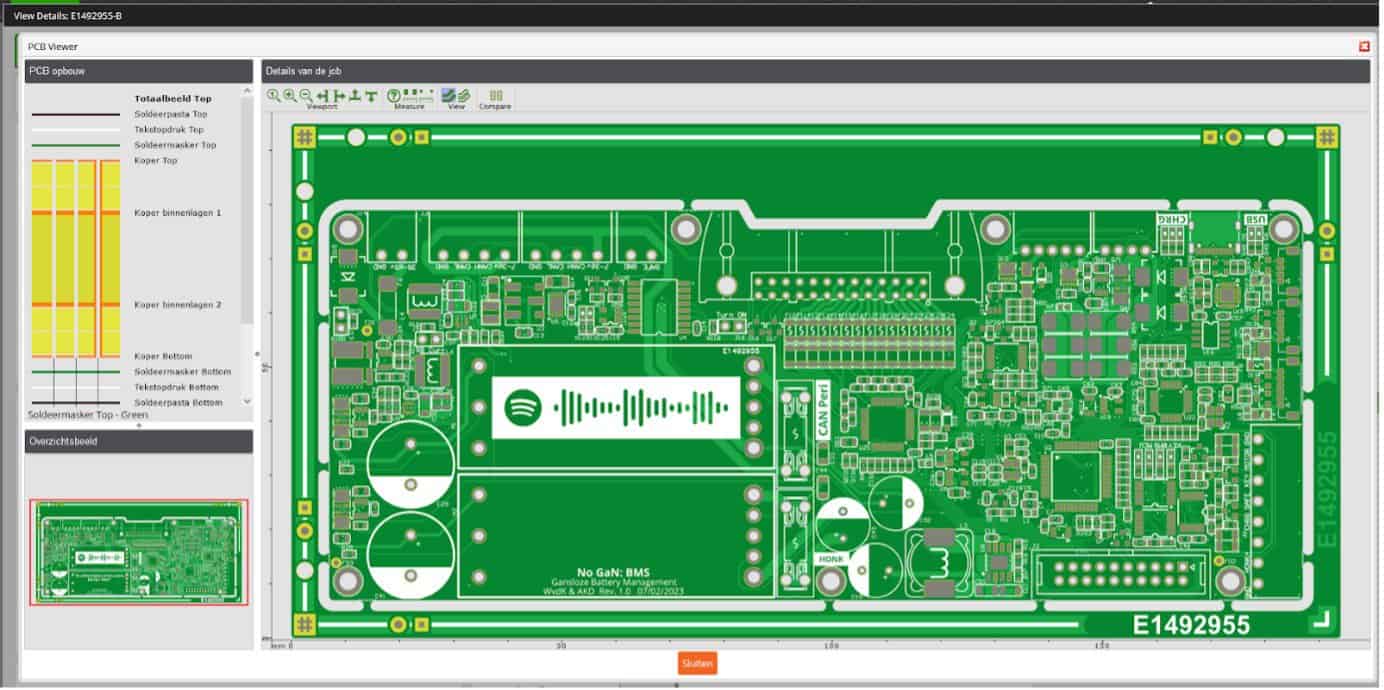1384x690 pixels.
Task: Click the layer list scroll-down arrow
Action: 246,403
